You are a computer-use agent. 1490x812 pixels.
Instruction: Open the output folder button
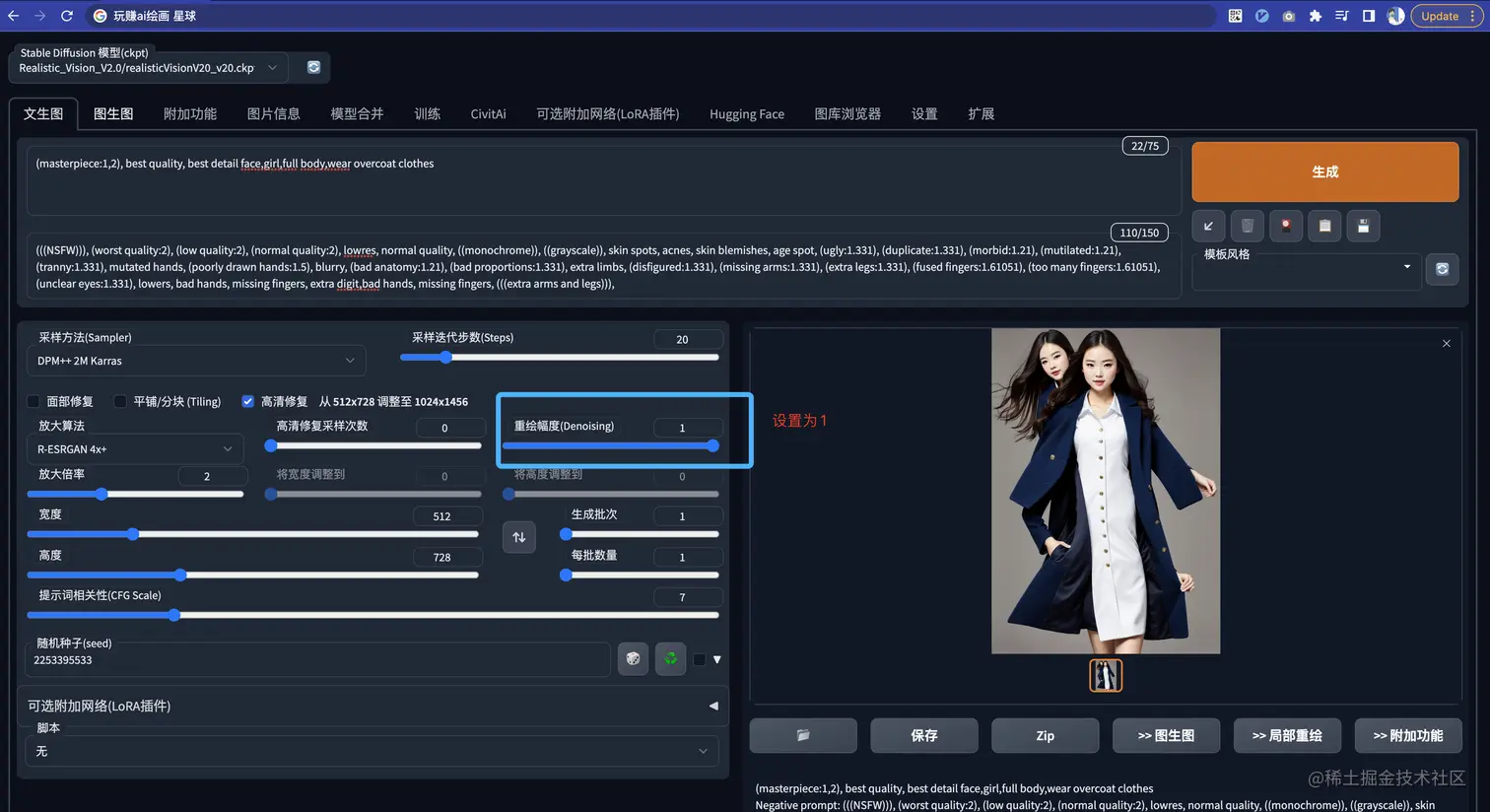pyautogui.click(x=803, y=735)
